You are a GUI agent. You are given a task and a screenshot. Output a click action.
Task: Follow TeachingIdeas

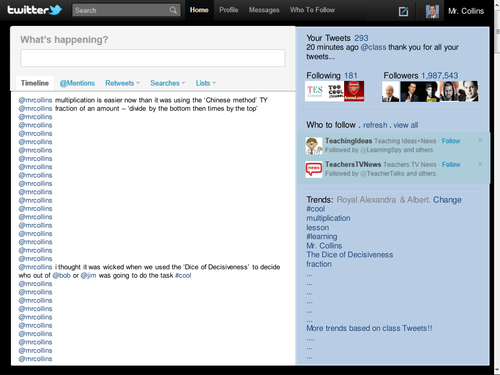point(451,141)
